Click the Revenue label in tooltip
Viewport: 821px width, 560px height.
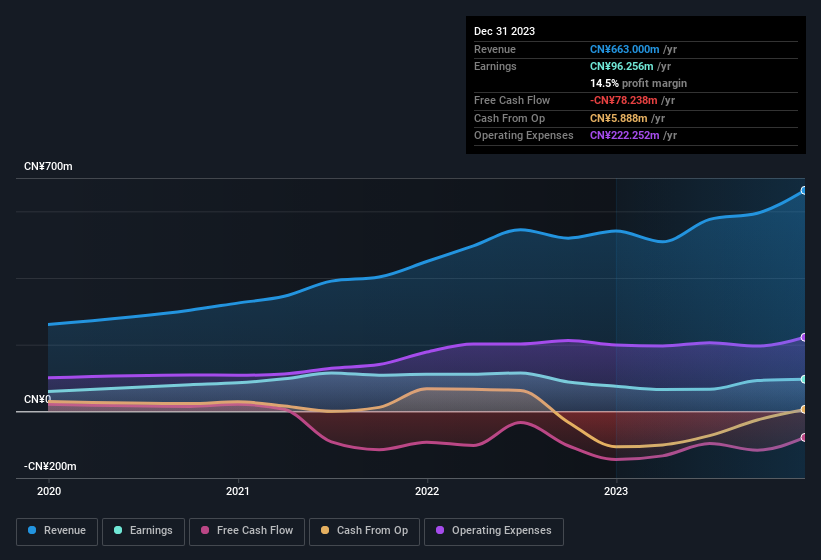pyautogui.click(x=495, y=49)
